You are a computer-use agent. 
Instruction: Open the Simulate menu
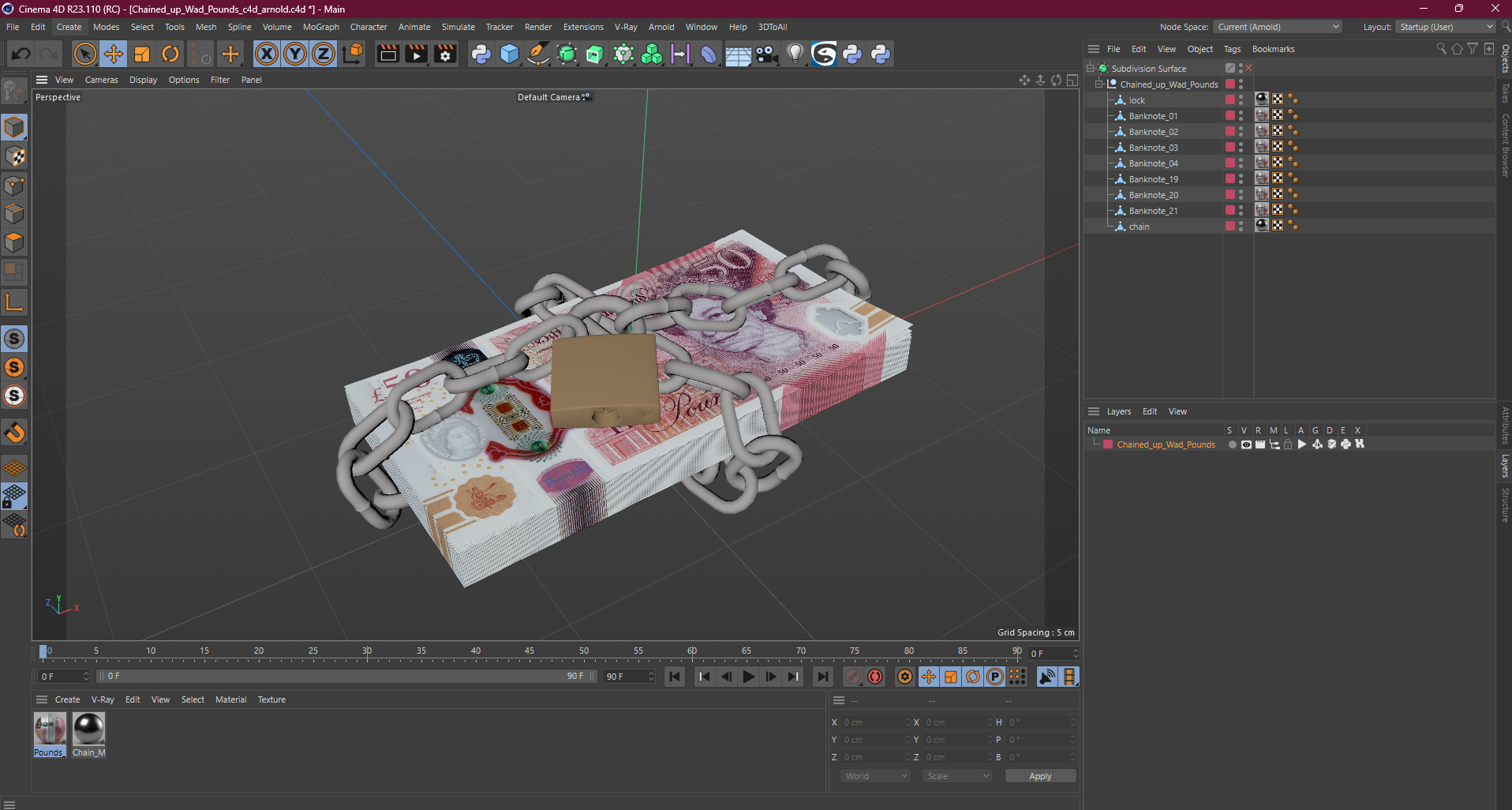coord(458,27)
